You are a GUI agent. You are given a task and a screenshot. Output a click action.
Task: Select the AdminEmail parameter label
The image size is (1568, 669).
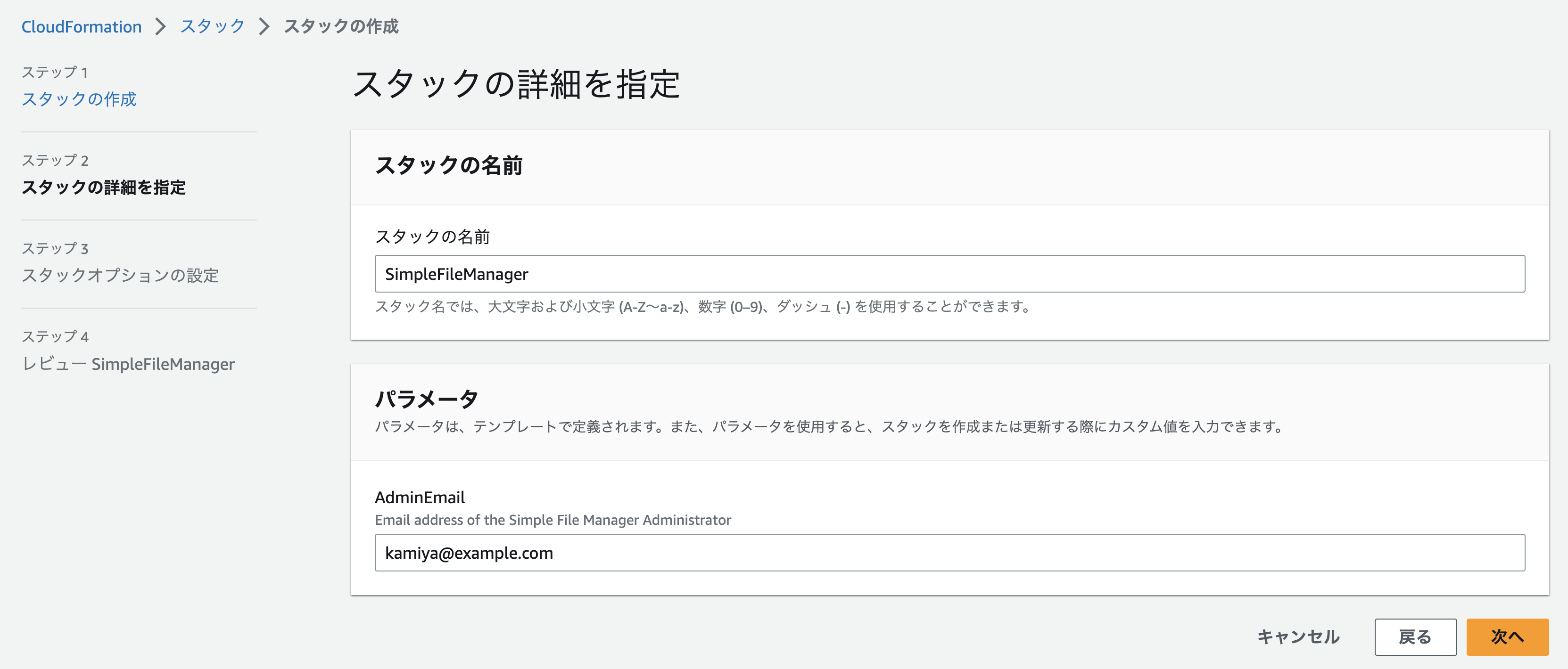coord(420,498)
